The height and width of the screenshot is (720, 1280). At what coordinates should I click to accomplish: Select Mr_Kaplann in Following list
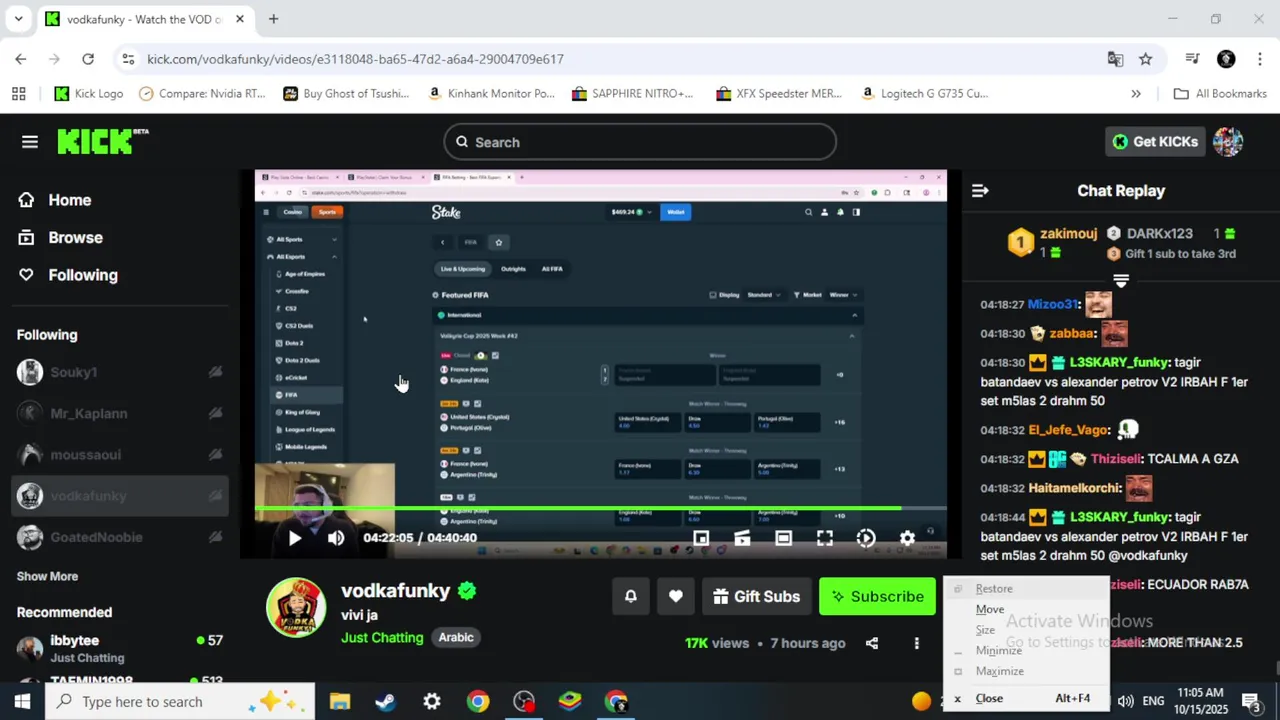point(120,413)
